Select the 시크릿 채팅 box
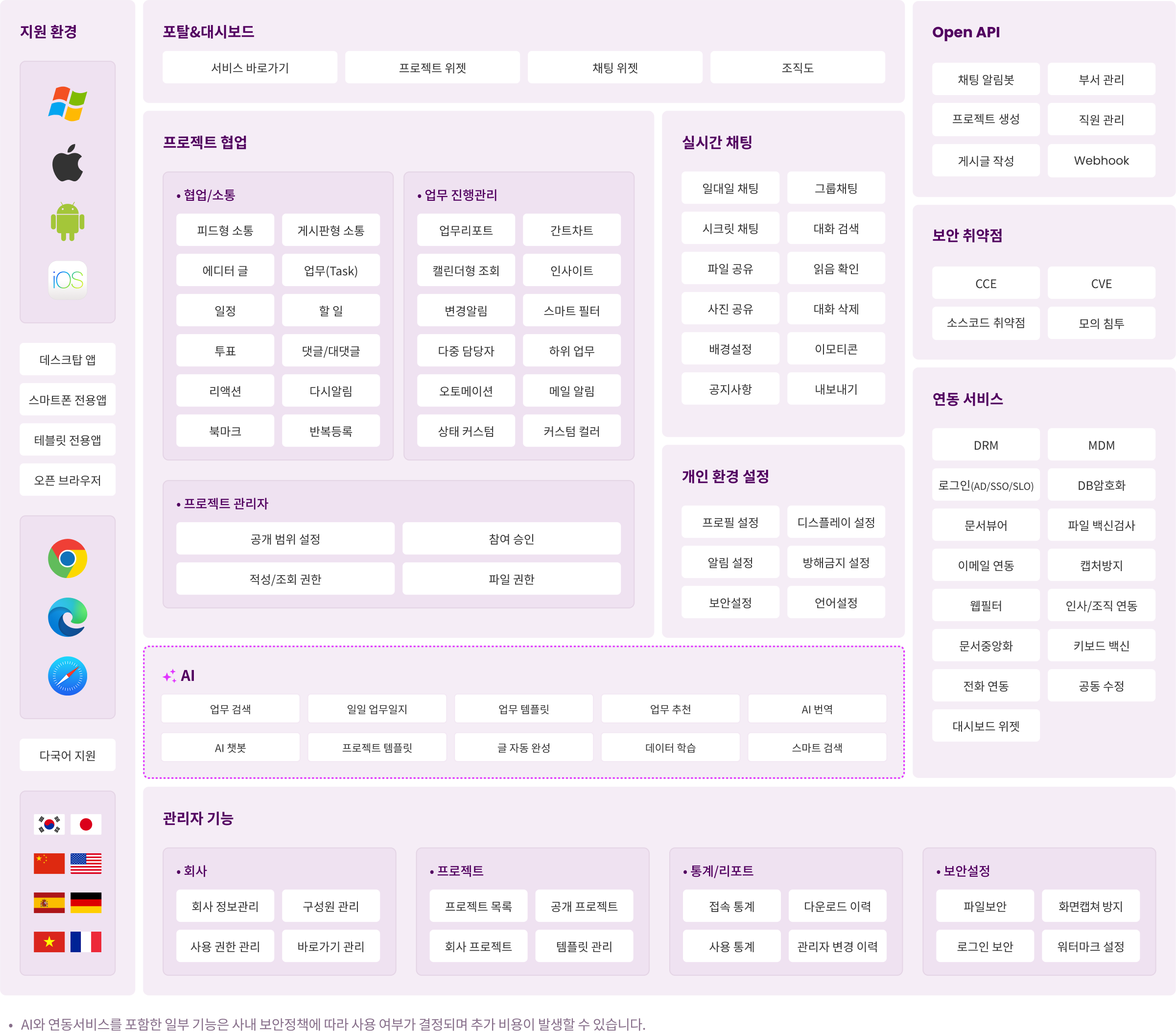 730,229
